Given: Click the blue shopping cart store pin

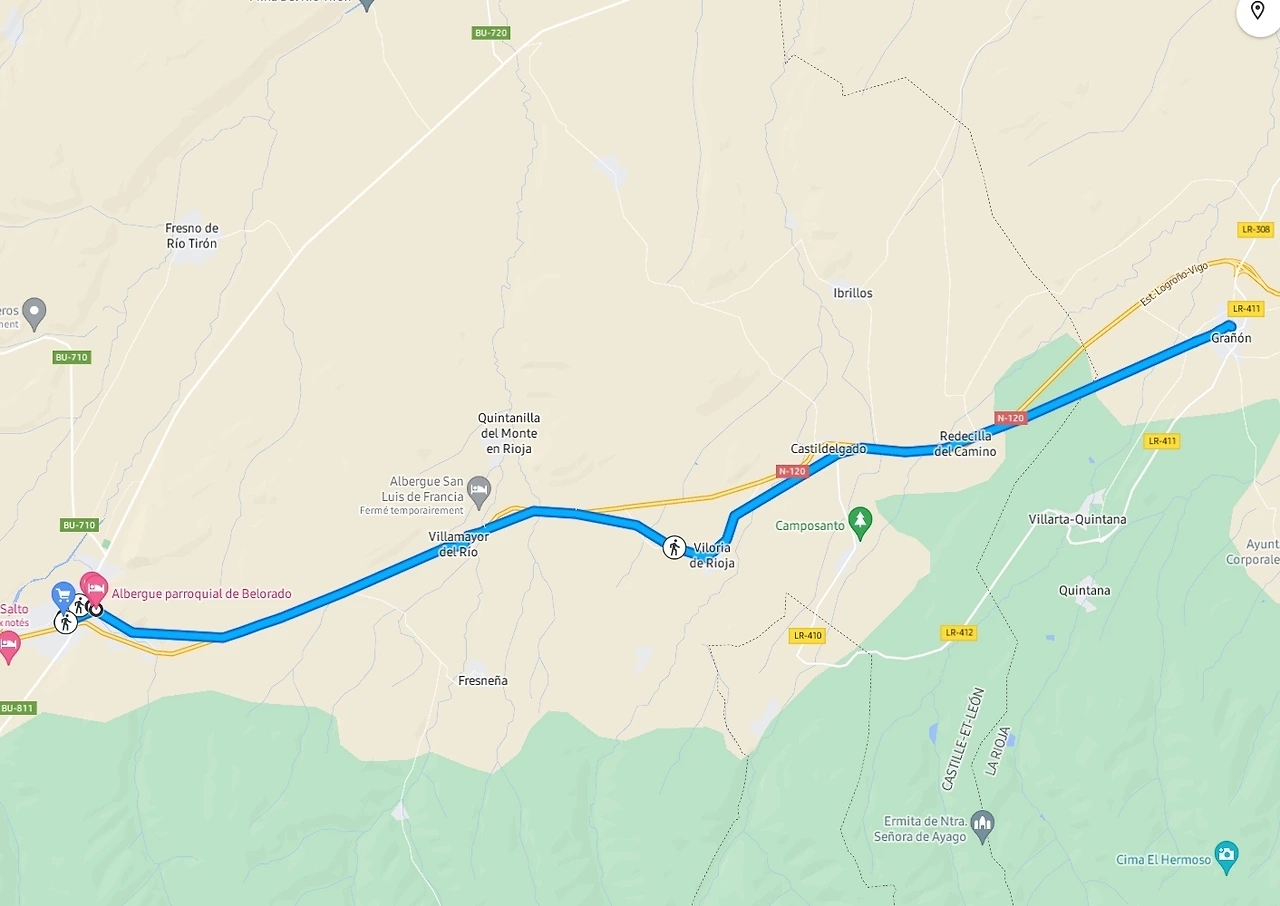Looking at the screenshot, I should [64, 597].
